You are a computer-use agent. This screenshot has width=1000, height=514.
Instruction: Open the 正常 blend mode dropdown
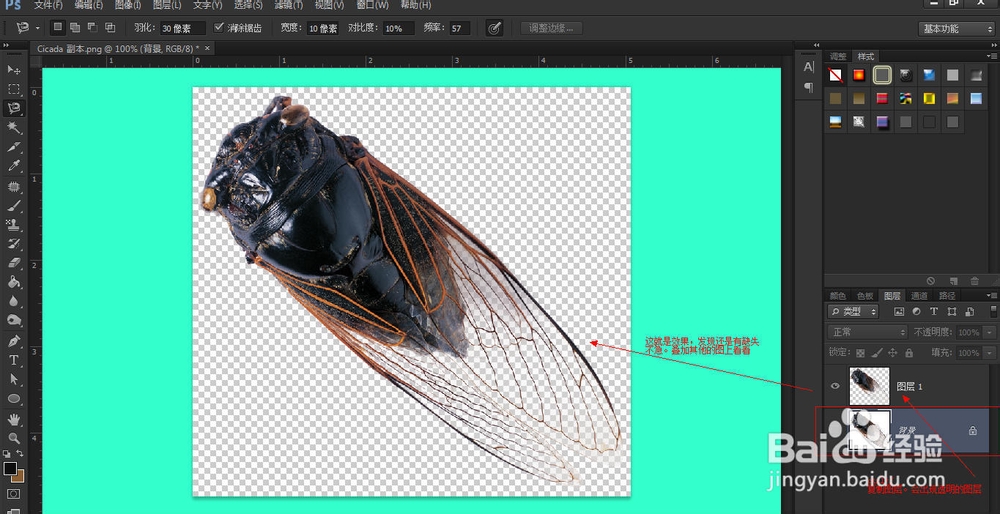point(867,332)
